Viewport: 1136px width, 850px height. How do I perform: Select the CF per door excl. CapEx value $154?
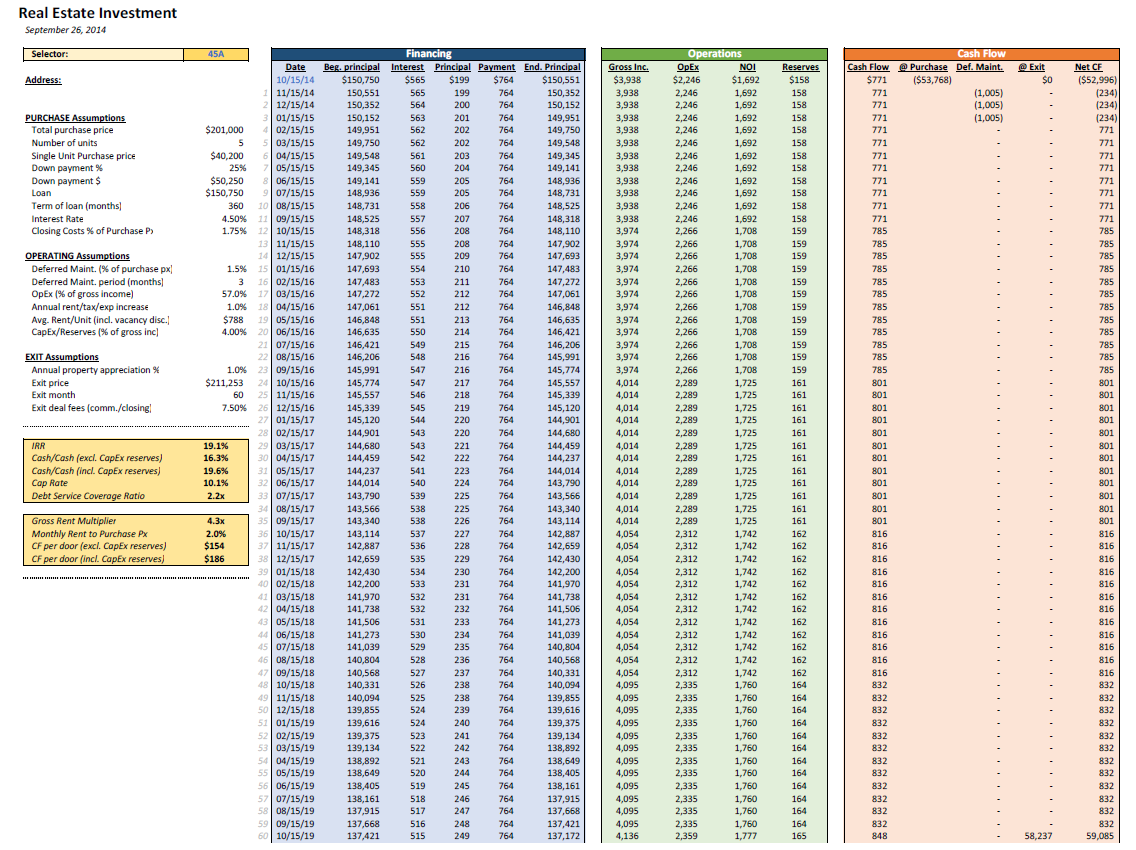(214, 546)
